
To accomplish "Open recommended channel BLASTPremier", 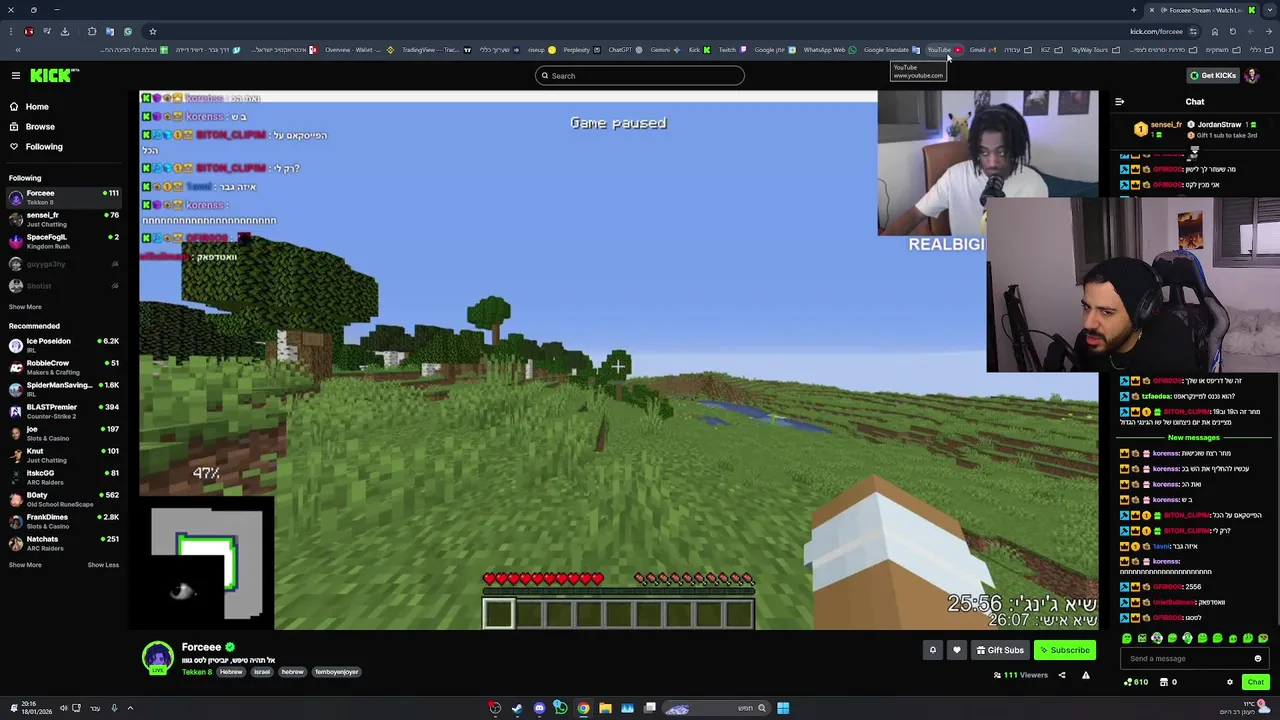I will pos(62,411).
